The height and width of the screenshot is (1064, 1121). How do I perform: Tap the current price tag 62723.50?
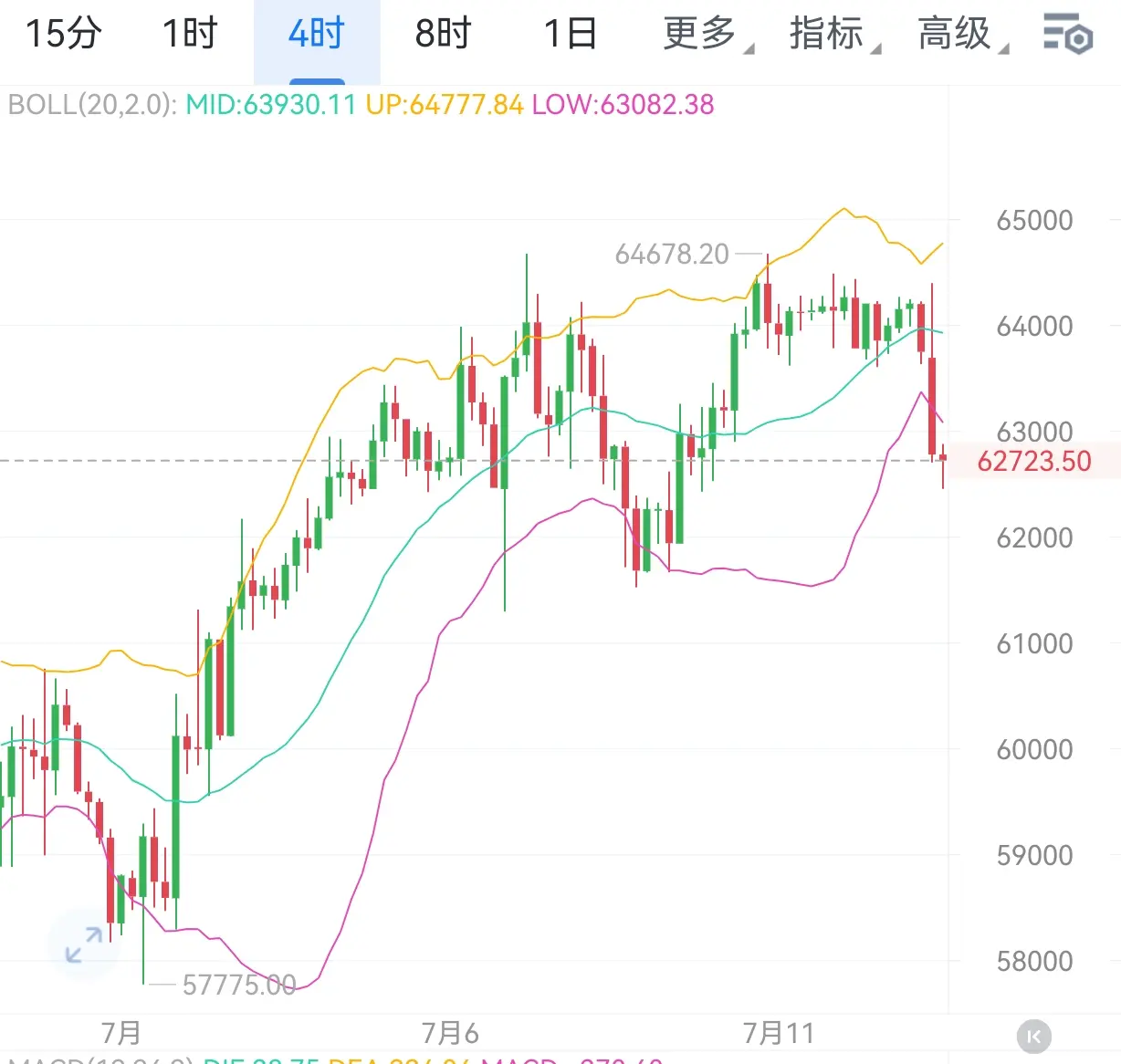1034,461
